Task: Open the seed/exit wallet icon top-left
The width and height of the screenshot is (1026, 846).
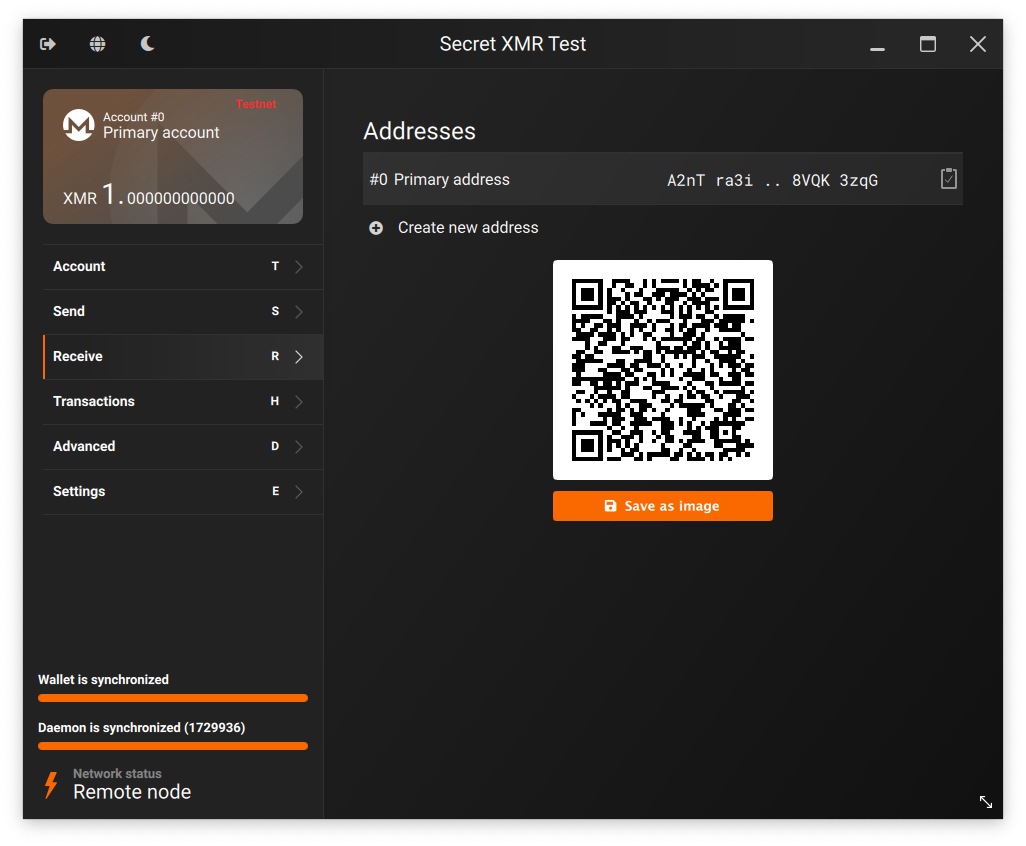Action: tap(47, 44)
